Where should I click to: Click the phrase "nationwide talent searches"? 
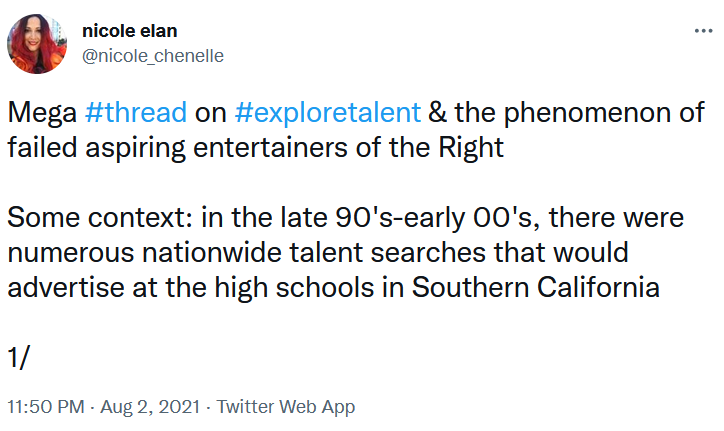tap(314, 252)
